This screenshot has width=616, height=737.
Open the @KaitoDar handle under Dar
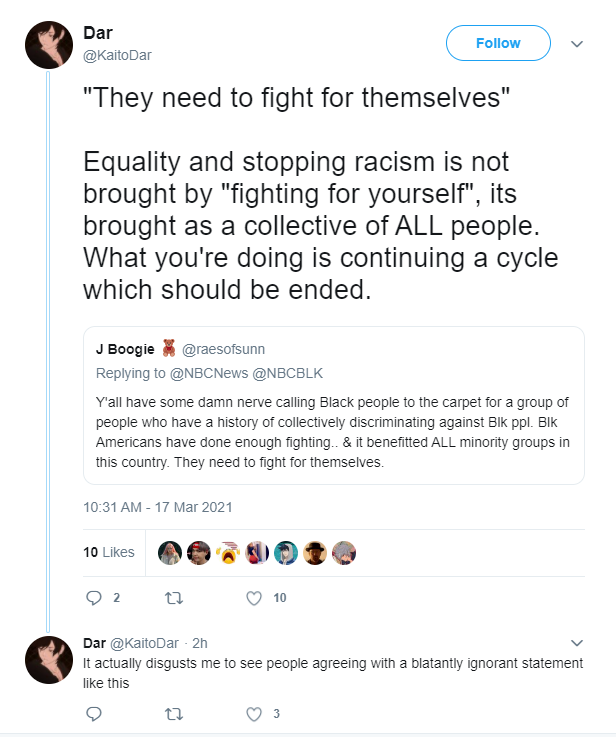click(x=117, y=55)
